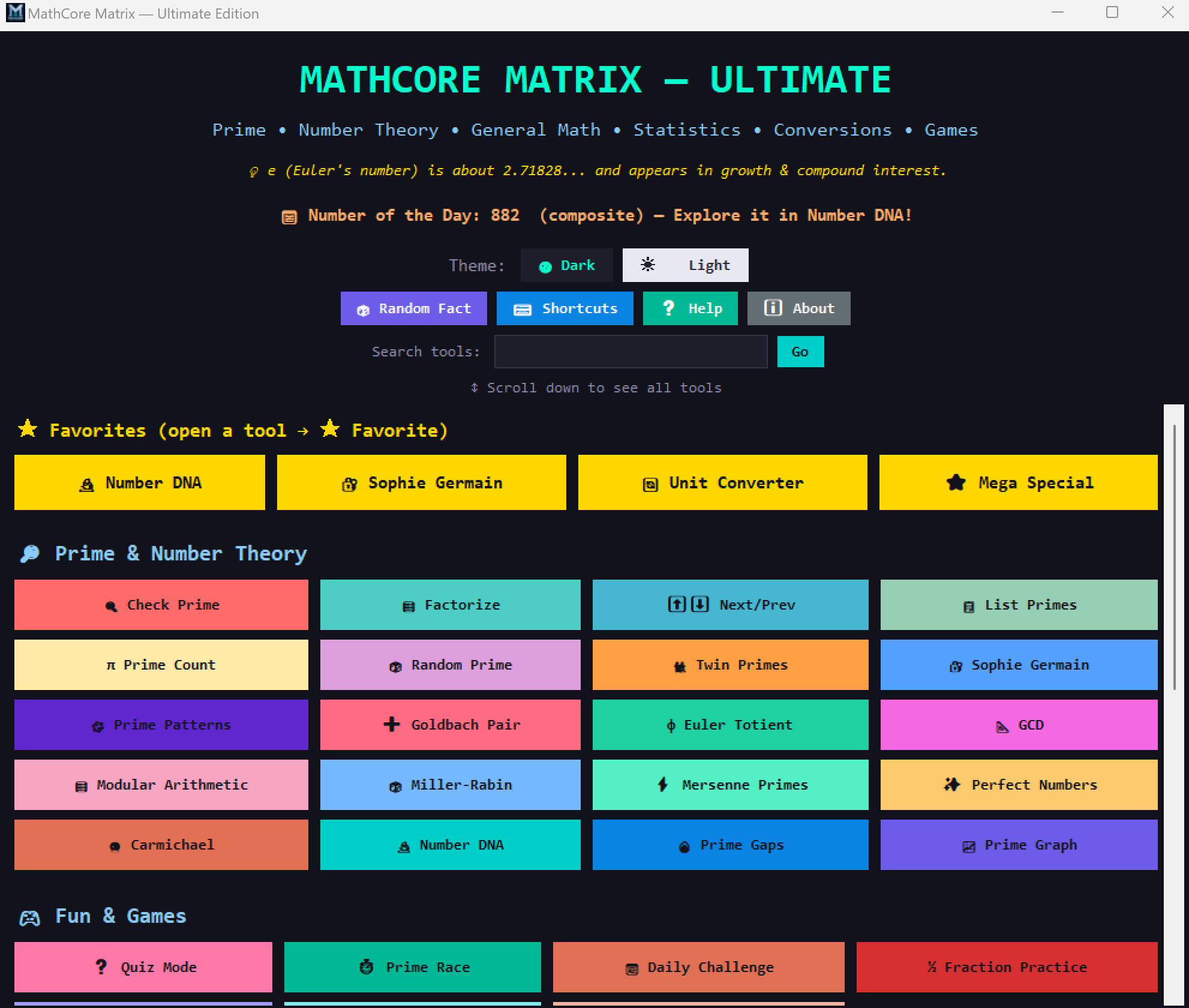The height and width of the screenshot is (1008, 1189).
Task: Start Quiz Mode game
Action: [143, 967]
